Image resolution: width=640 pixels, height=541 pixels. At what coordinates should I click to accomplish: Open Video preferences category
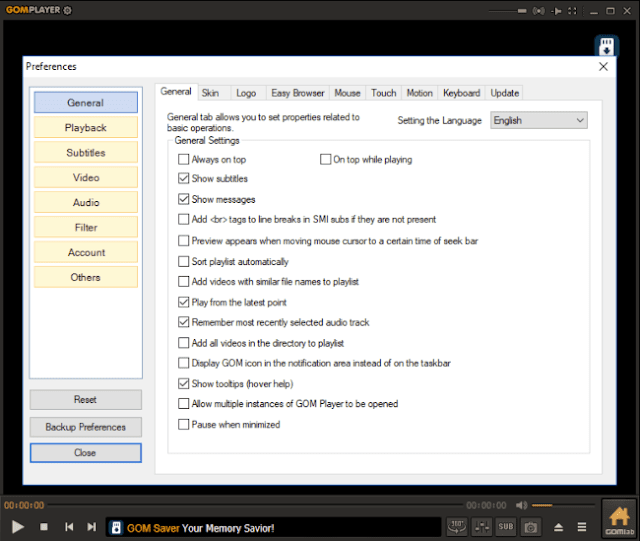click(86, 178)
